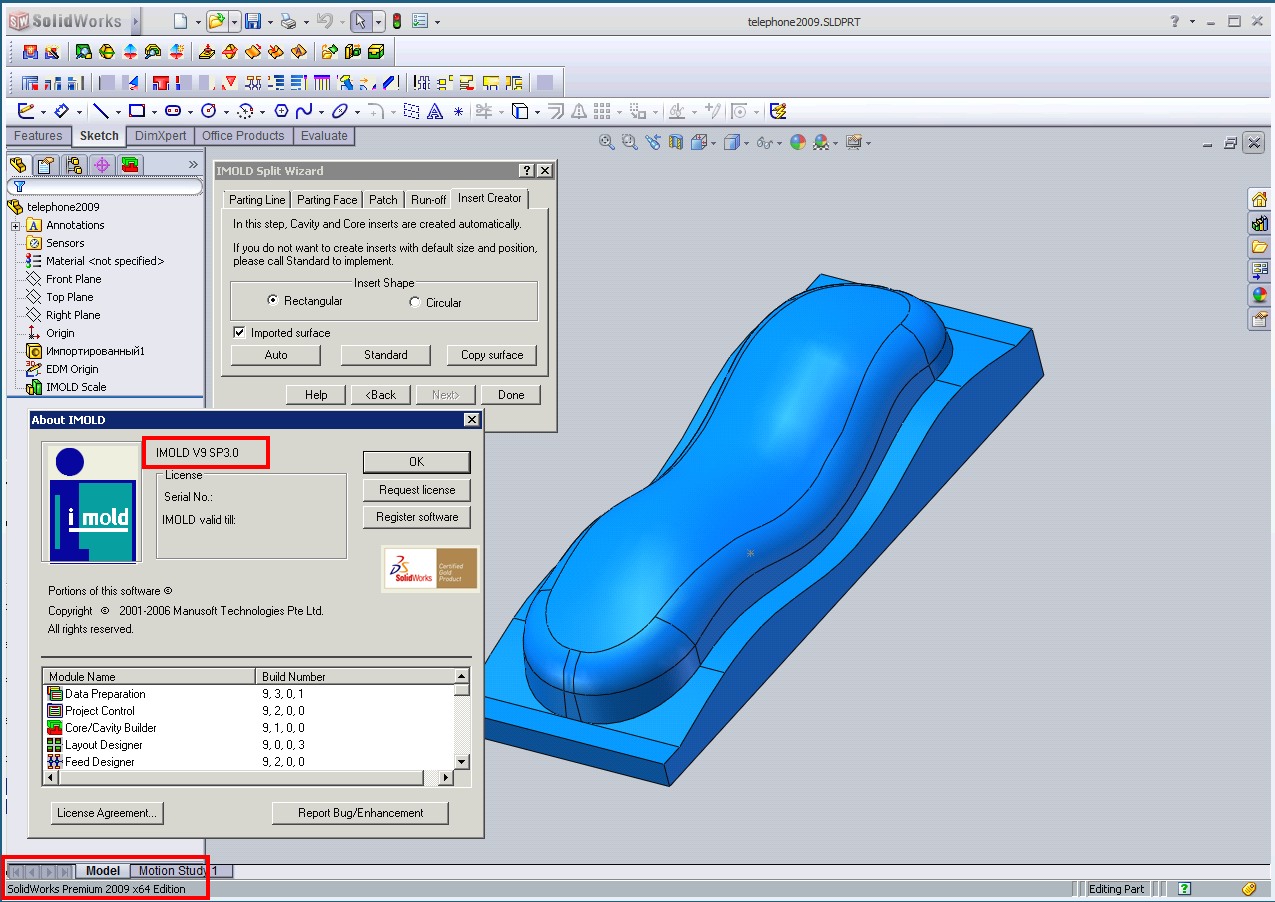Open the Save dropdown arrow
Screen dimensions: 1275x902
click(270, 21)
